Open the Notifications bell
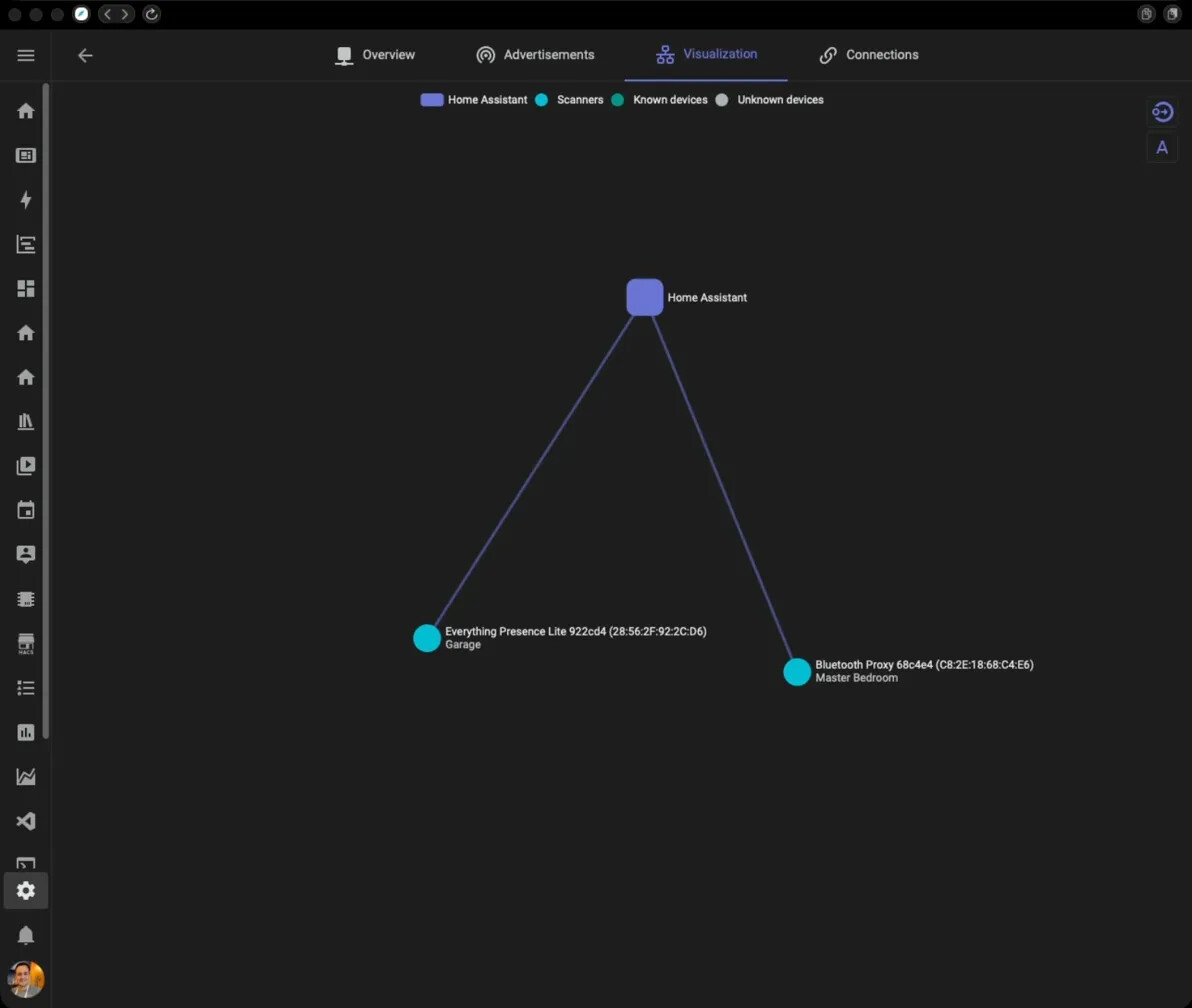The image size is (1192, 1008). 26,934
